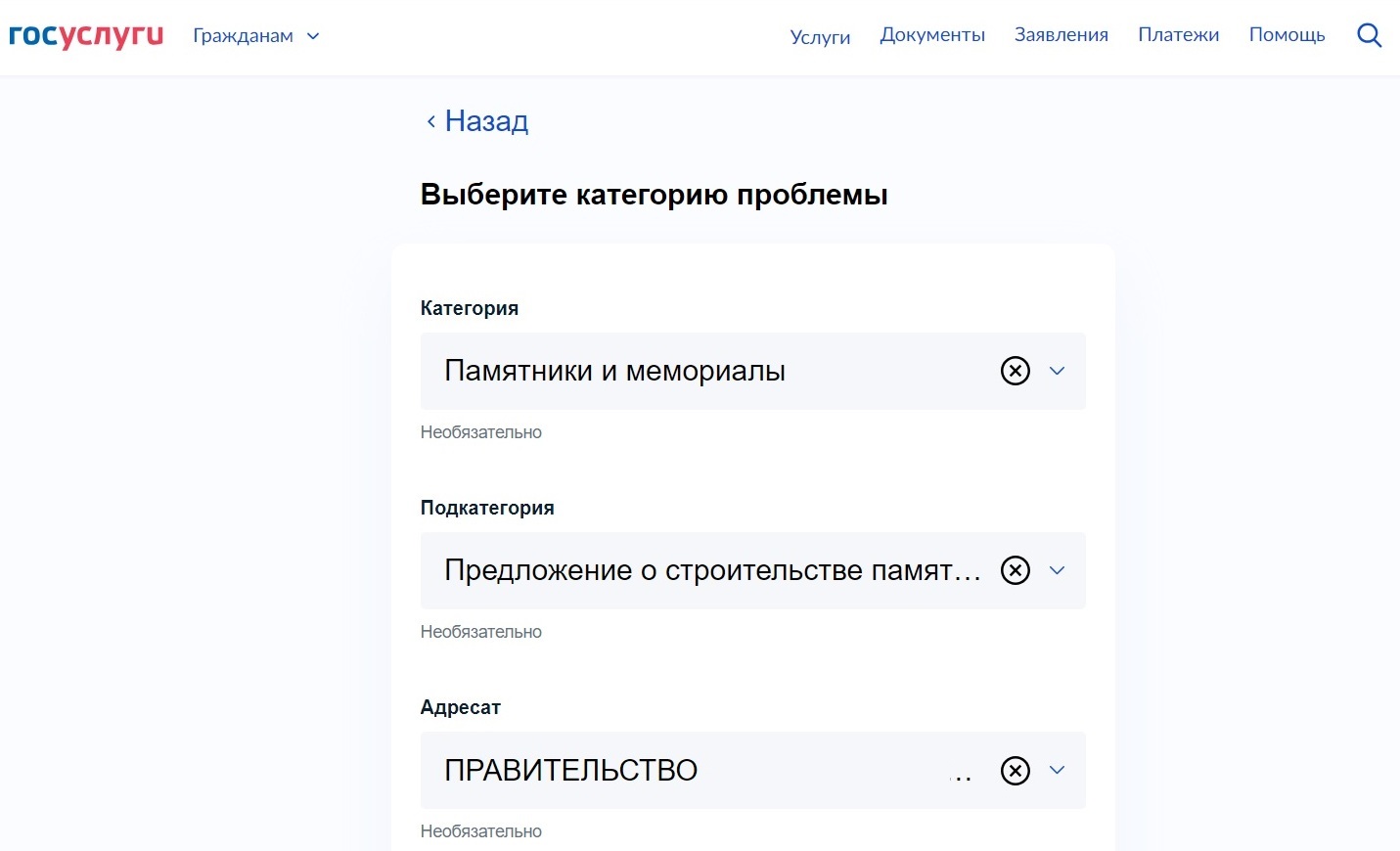Open the search magnifier icon
This screenshot has width=1400, height=851.
pyautogui.click(x=1369, y=36)
